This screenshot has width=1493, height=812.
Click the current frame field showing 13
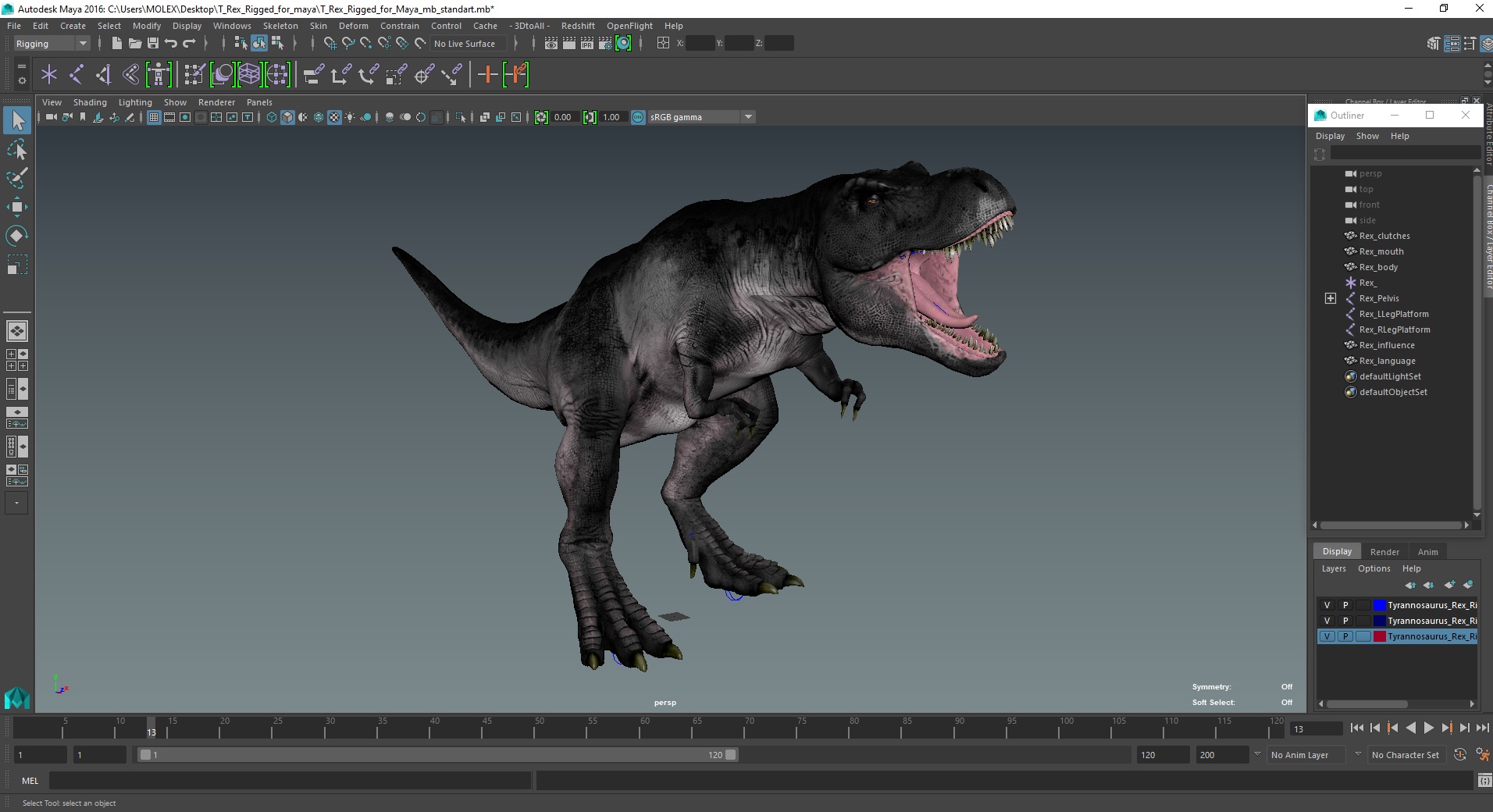click(1317, 728)
